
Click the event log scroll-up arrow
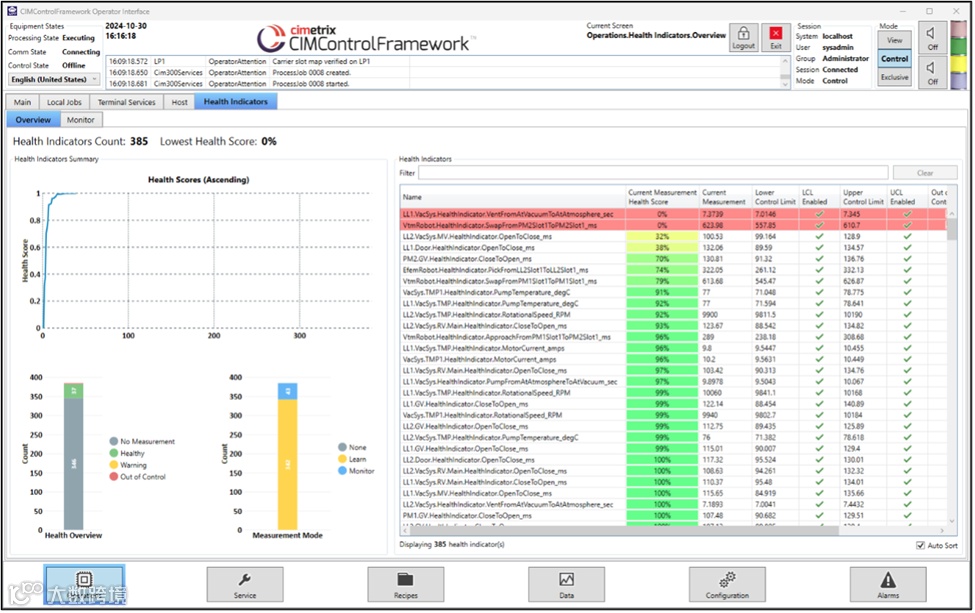coord(785,61)
